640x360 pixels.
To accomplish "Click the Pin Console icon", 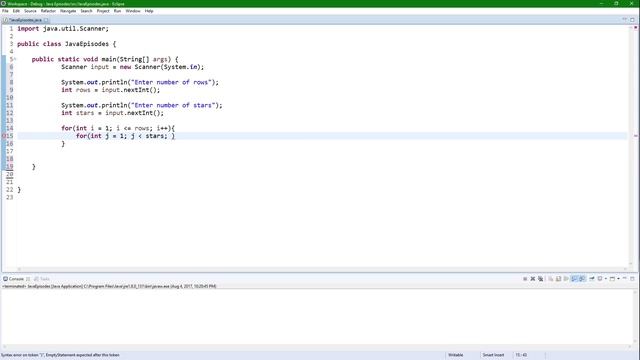I will (x=592, y=279).
